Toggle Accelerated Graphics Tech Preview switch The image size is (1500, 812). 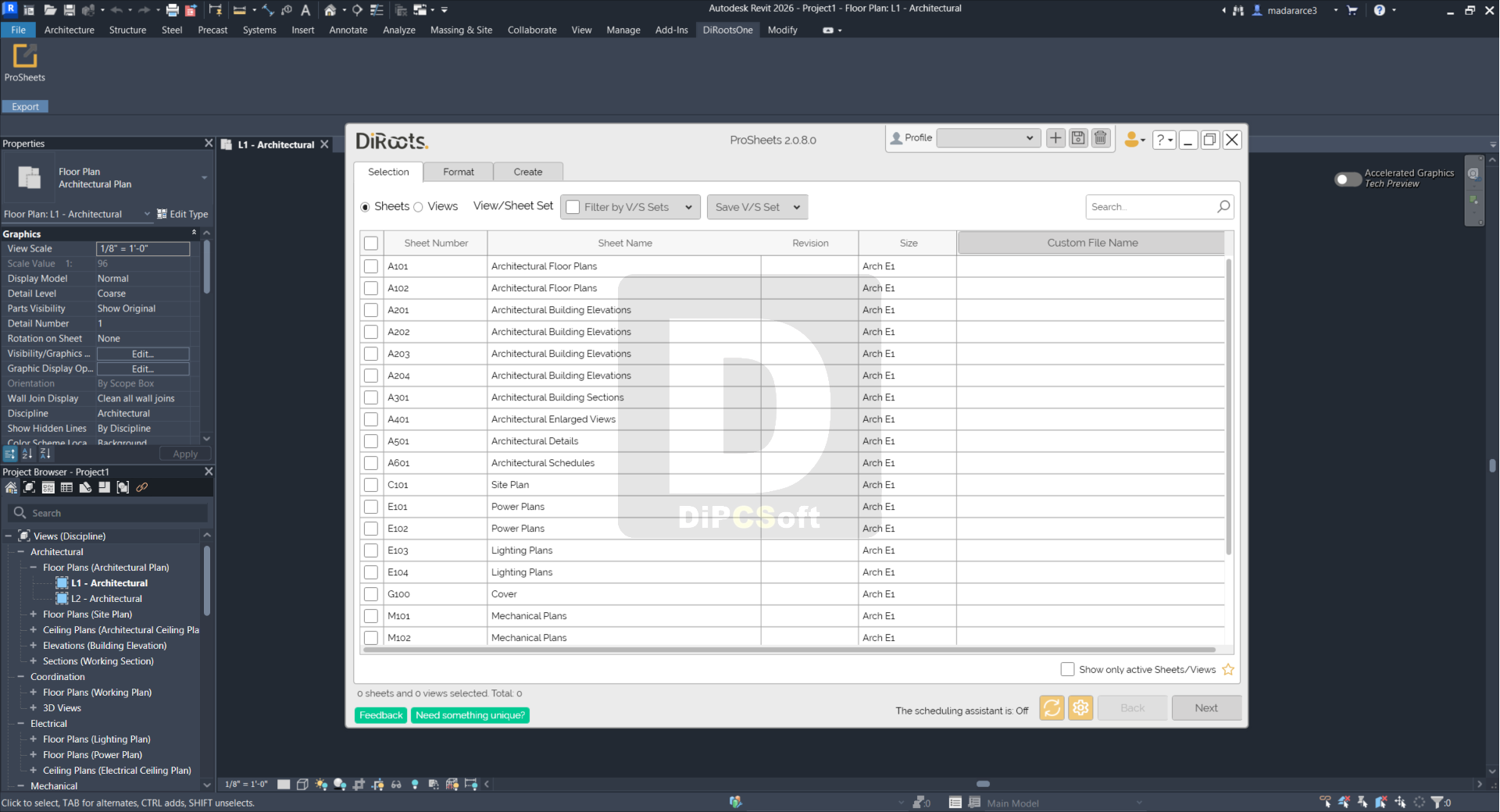point(1348,179)
